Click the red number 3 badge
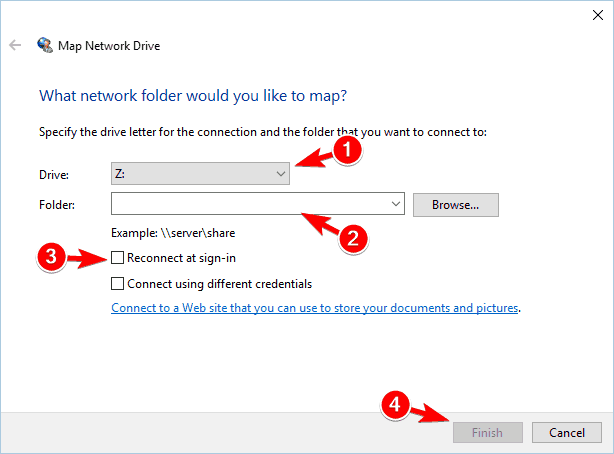The image size is (614, 454). [51, 257]
